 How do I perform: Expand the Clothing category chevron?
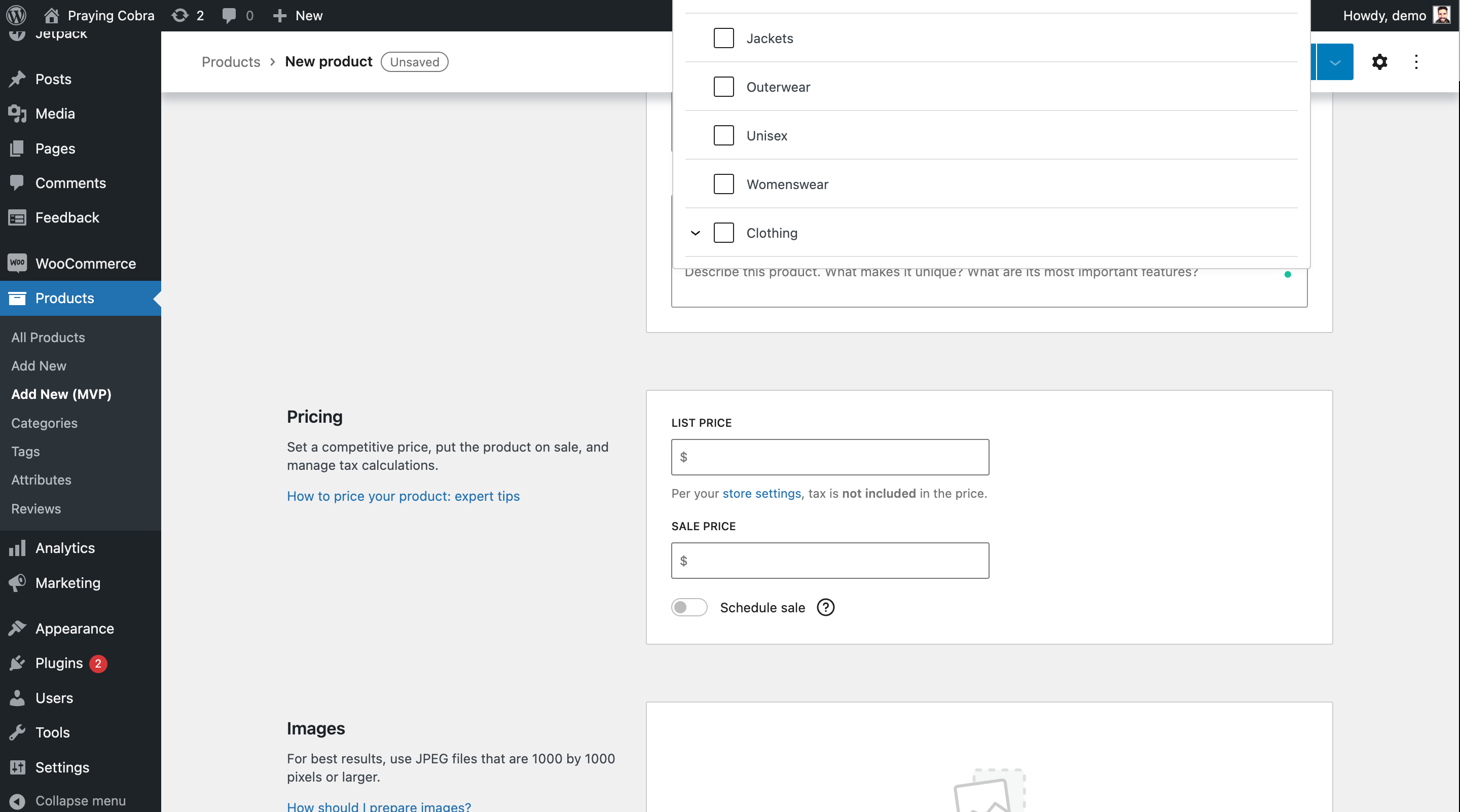point(696,233)
